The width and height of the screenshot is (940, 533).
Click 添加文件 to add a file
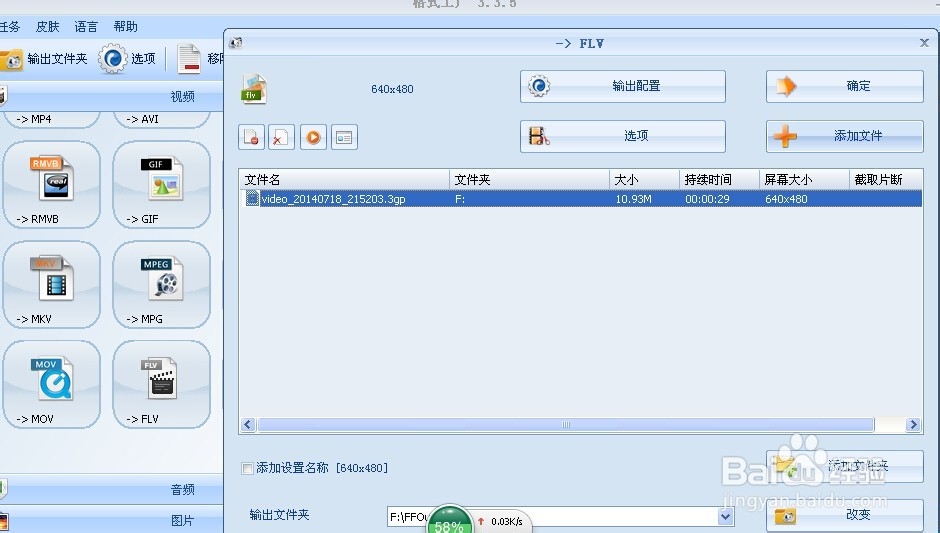(844, 136)
